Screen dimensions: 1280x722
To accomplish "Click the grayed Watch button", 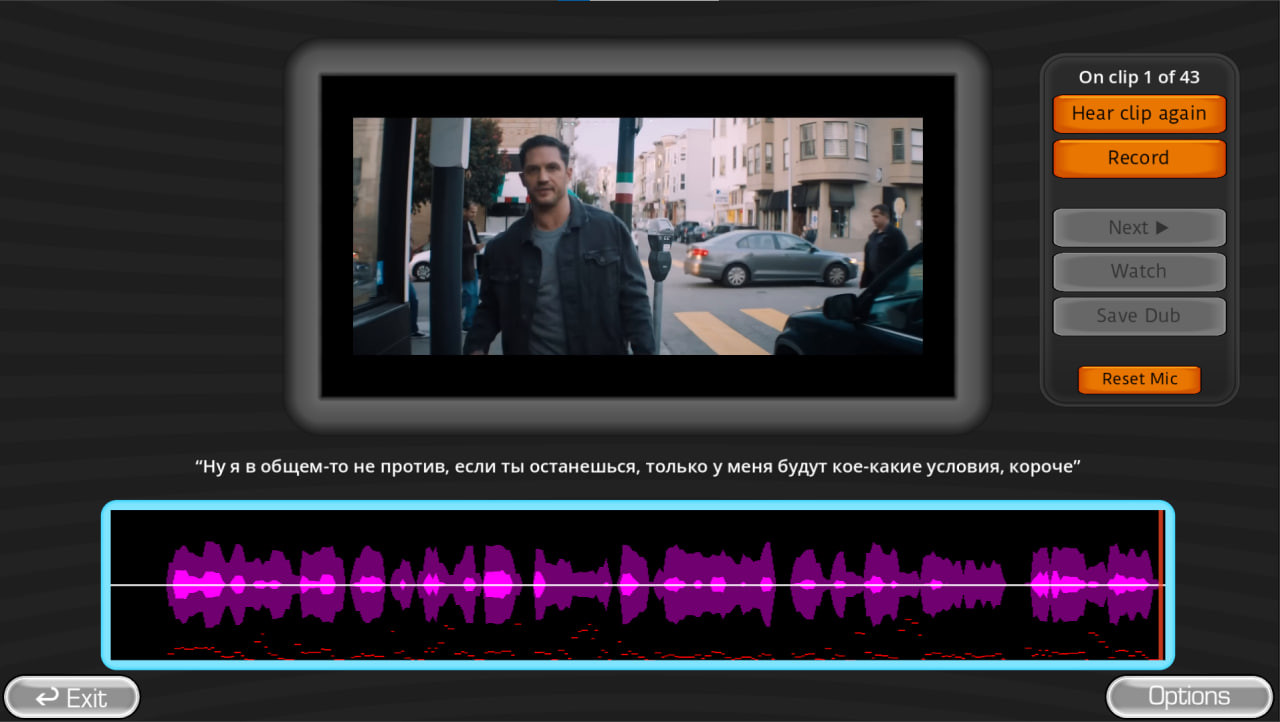I will pos(1139,272).
